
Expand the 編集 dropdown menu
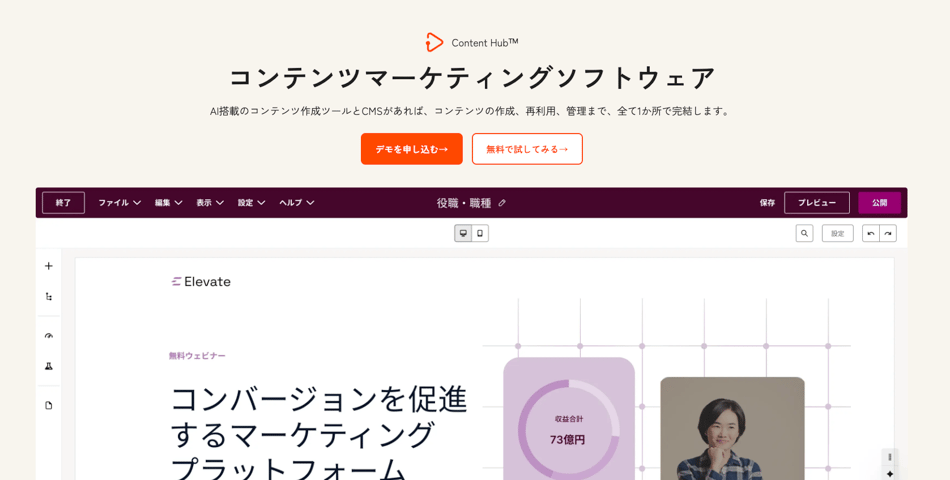[168, 203]
